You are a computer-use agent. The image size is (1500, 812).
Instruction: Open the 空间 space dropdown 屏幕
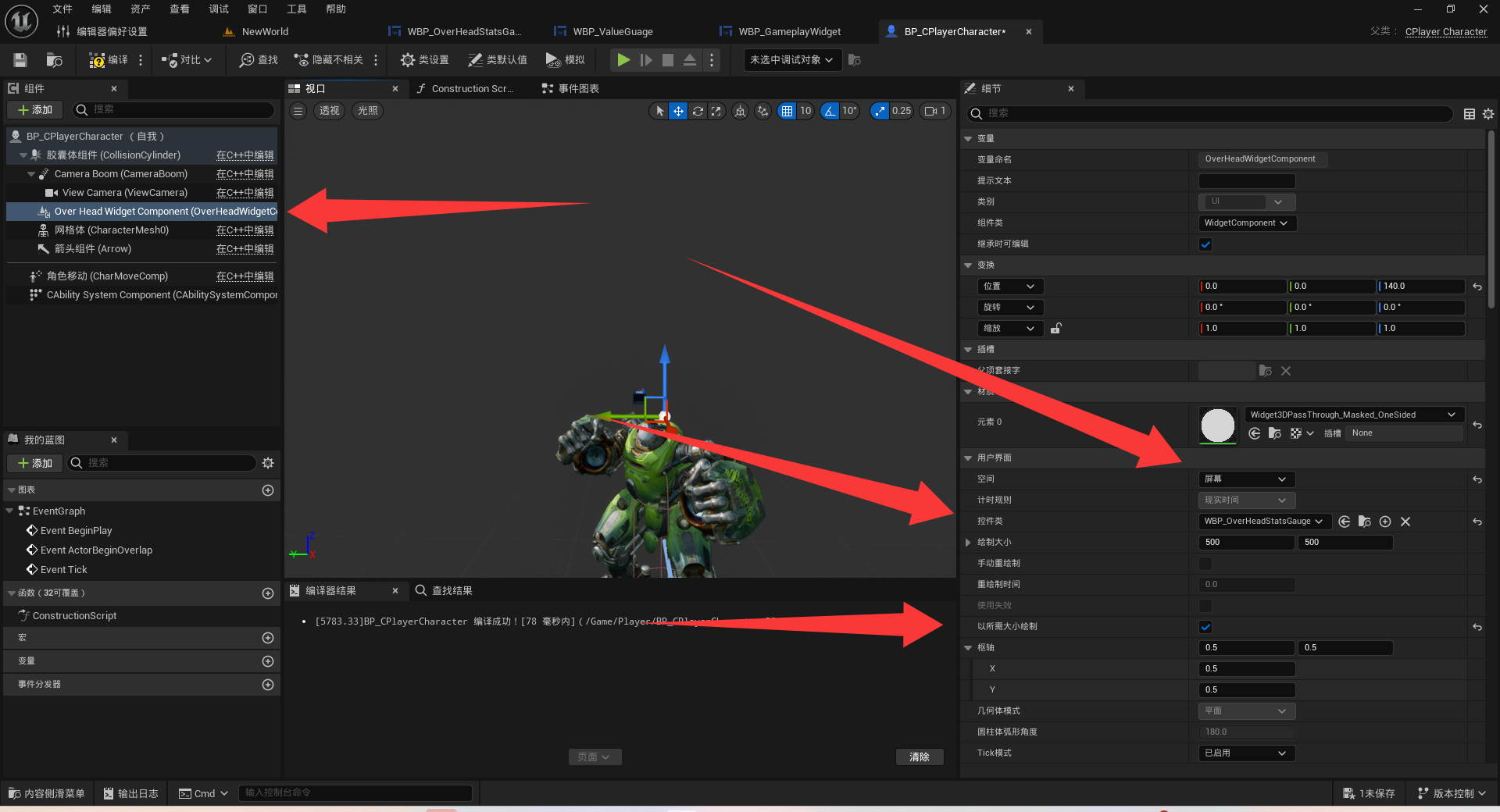click(x=1247, y=479)
